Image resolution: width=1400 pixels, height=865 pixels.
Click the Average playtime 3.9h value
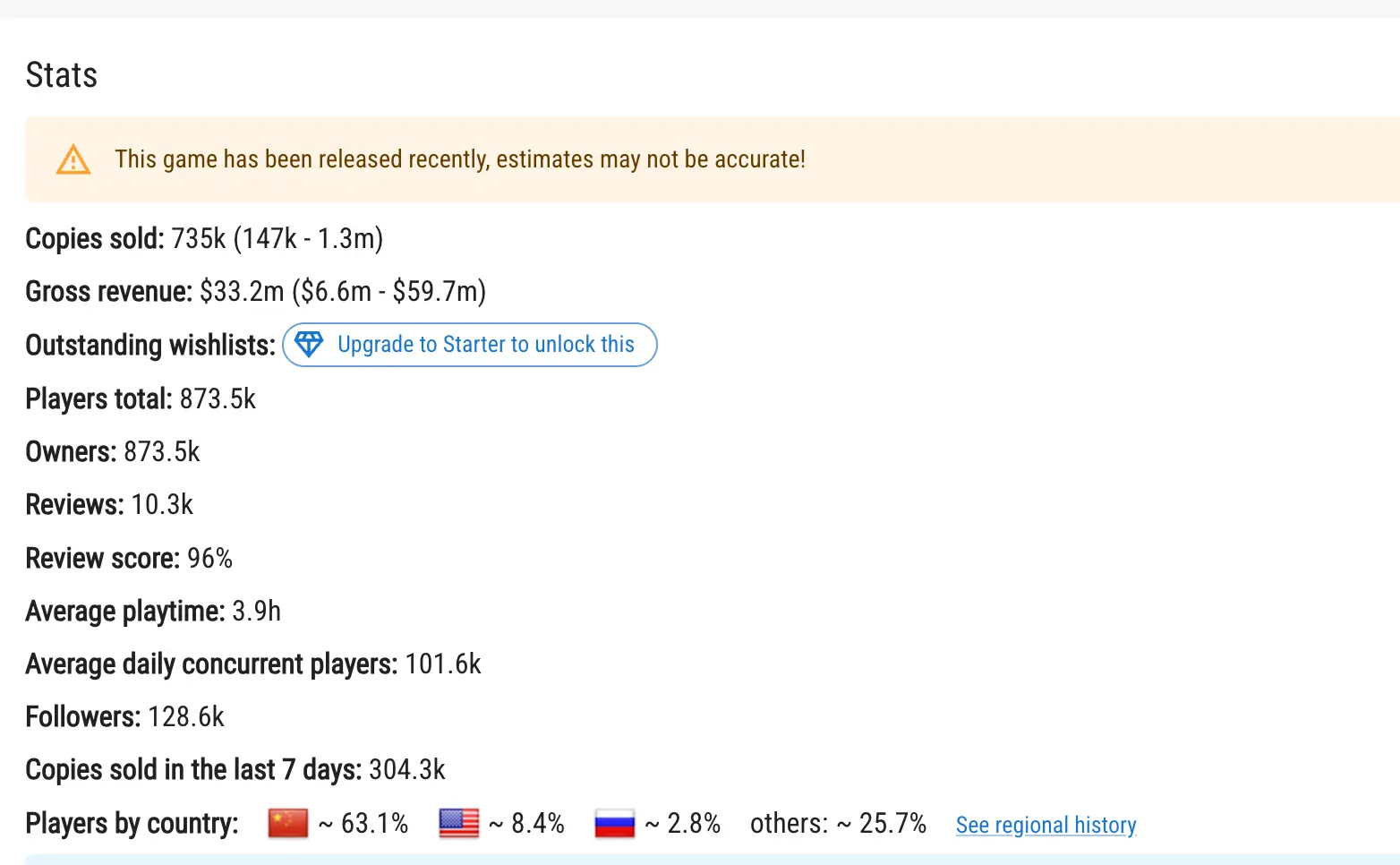[x=256, y=612]
